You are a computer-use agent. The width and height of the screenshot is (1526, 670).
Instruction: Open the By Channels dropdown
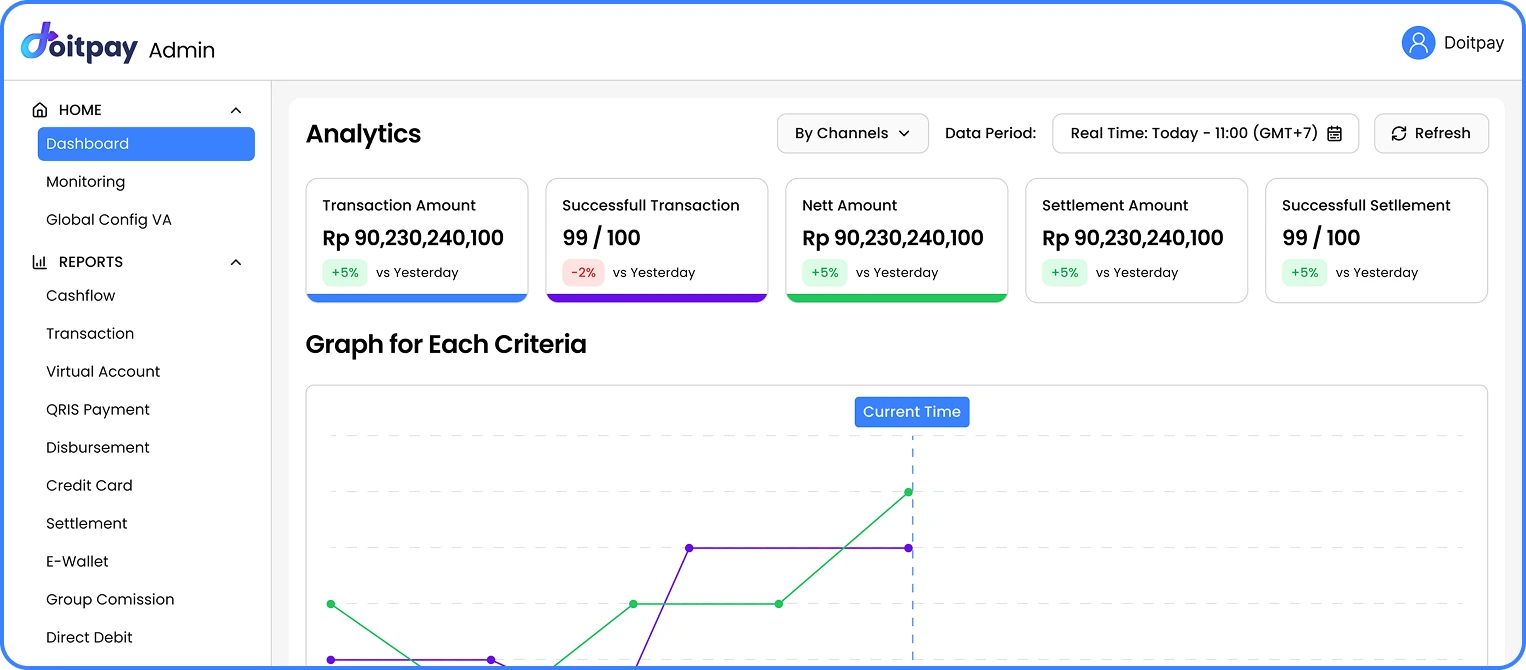[x=852, y=133]
